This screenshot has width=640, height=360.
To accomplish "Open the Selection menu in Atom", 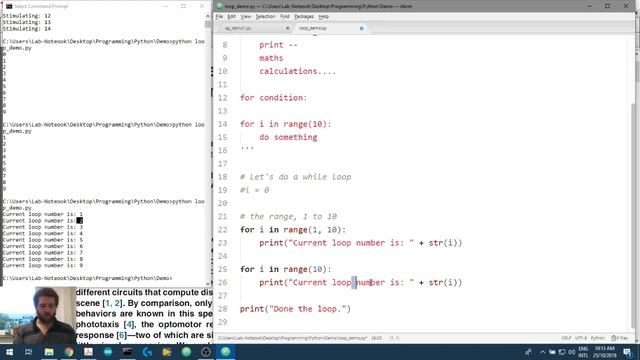I will pos(265,17).
